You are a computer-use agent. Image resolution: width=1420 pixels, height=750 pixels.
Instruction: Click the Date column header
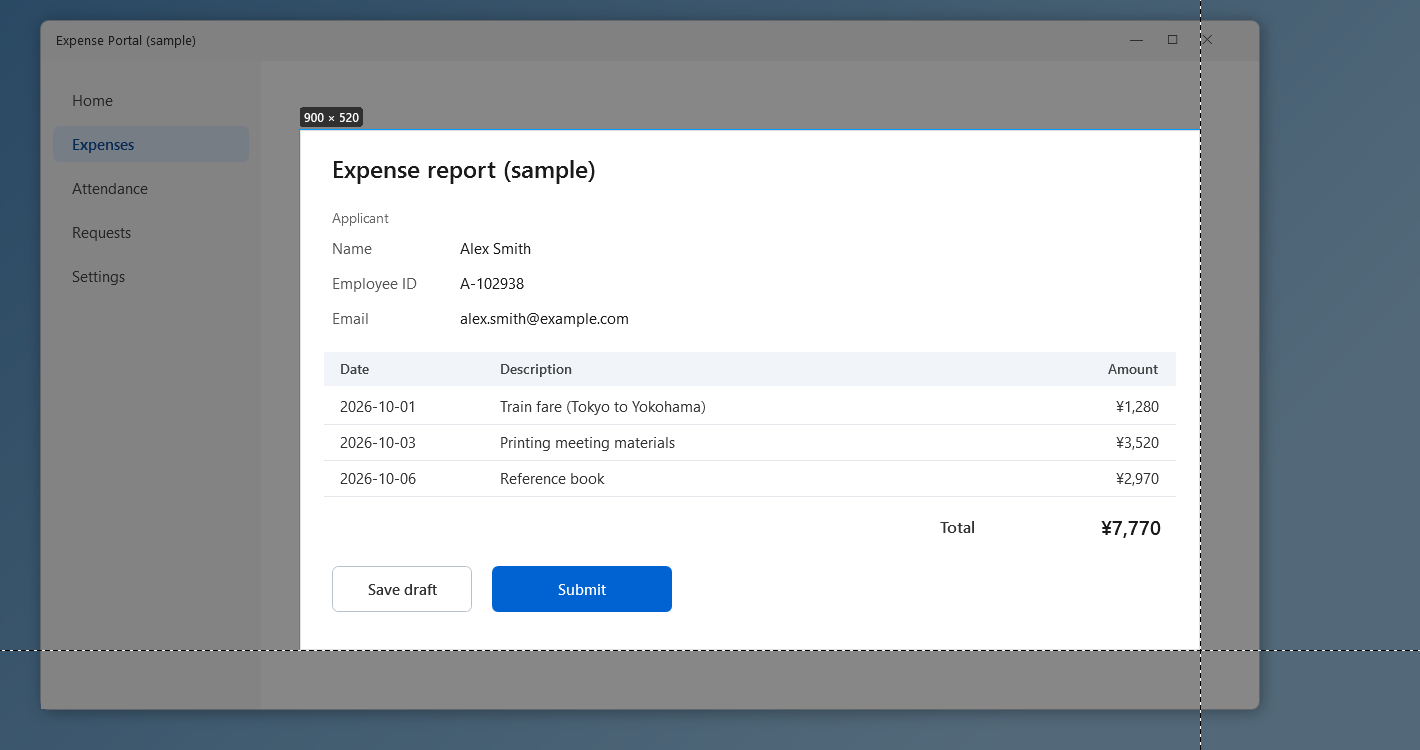[355, 369]
